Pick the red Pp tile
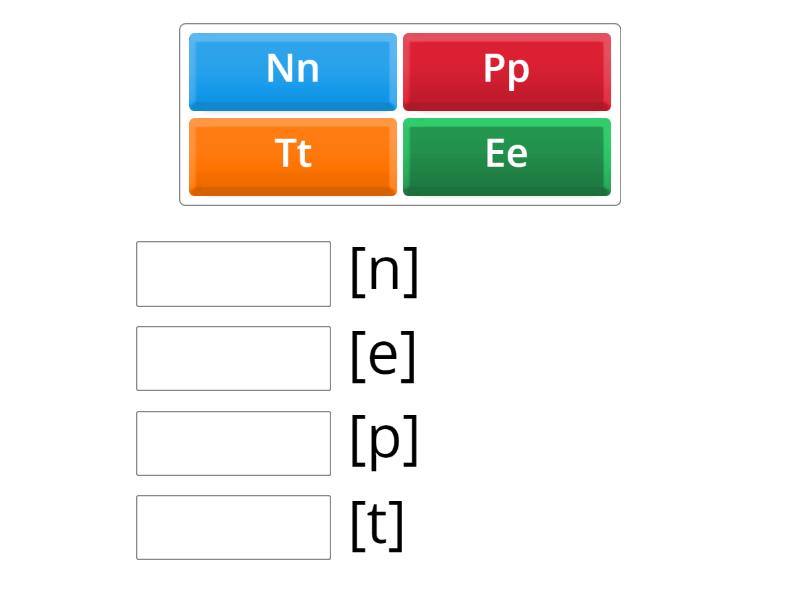The height and width of the screenshot is (600, 800). (506, 71)
